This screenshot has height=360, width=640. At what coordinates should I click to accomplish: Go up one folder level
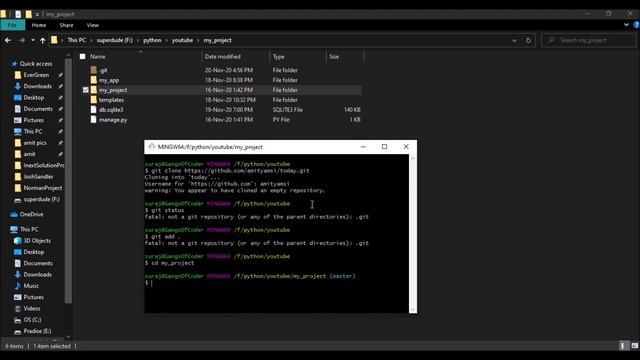[42, 40]
